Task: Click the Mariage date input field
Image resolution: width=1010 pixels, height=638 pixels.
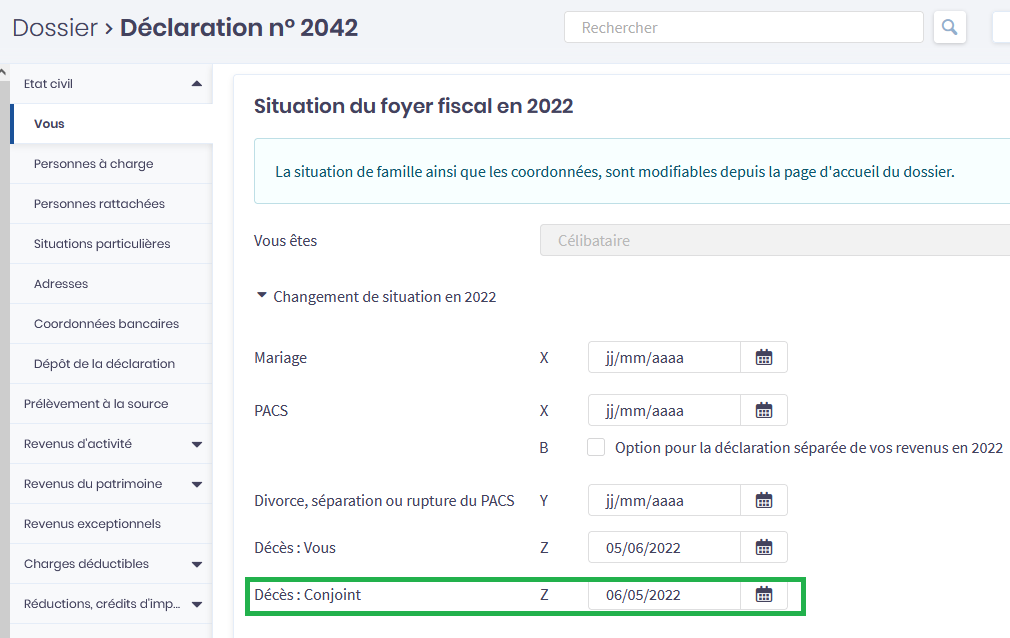Action: click(664, 357)
